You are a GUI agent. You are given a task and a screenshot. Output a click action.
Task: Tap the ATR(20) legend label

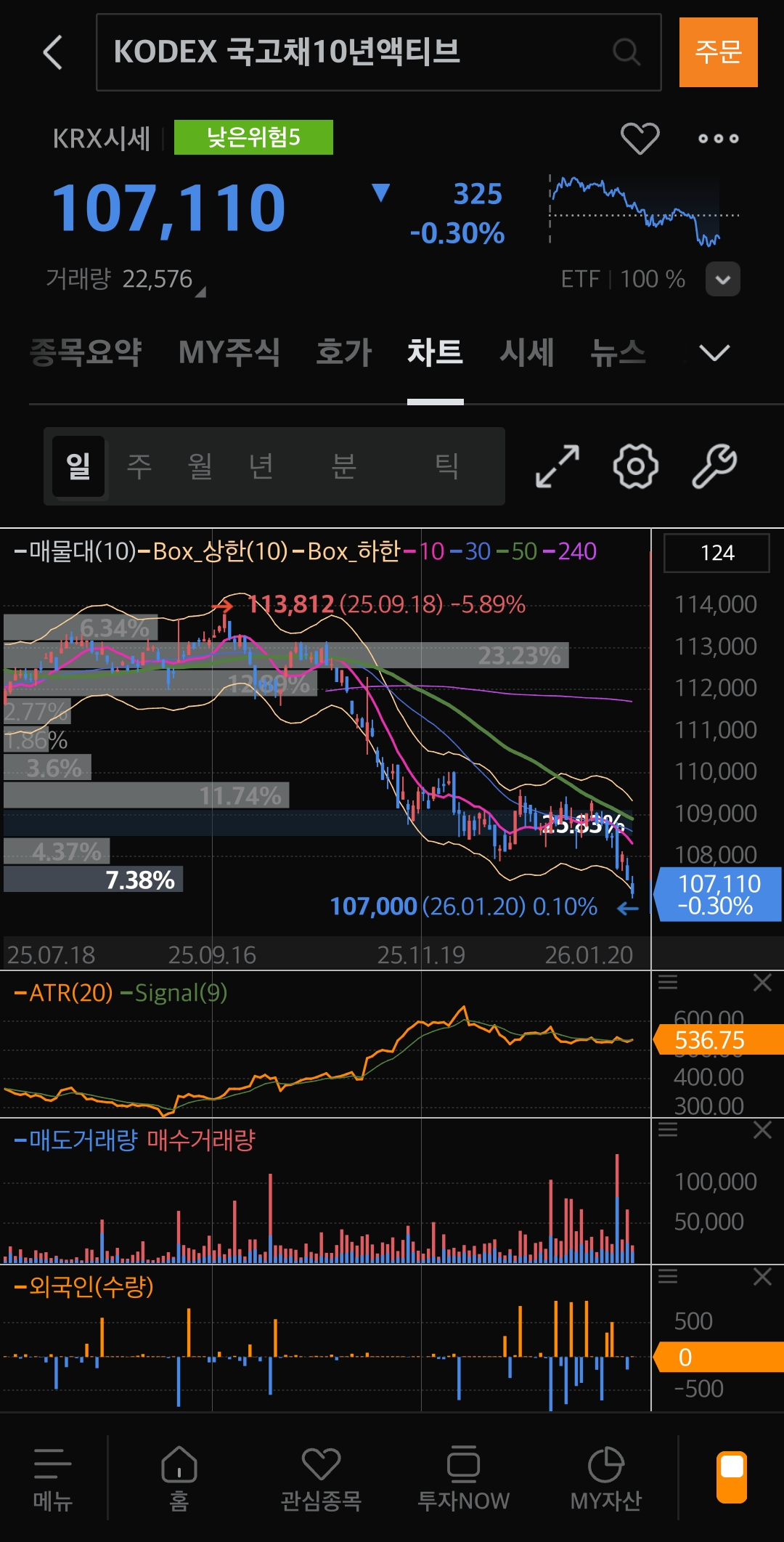[64, 993]
